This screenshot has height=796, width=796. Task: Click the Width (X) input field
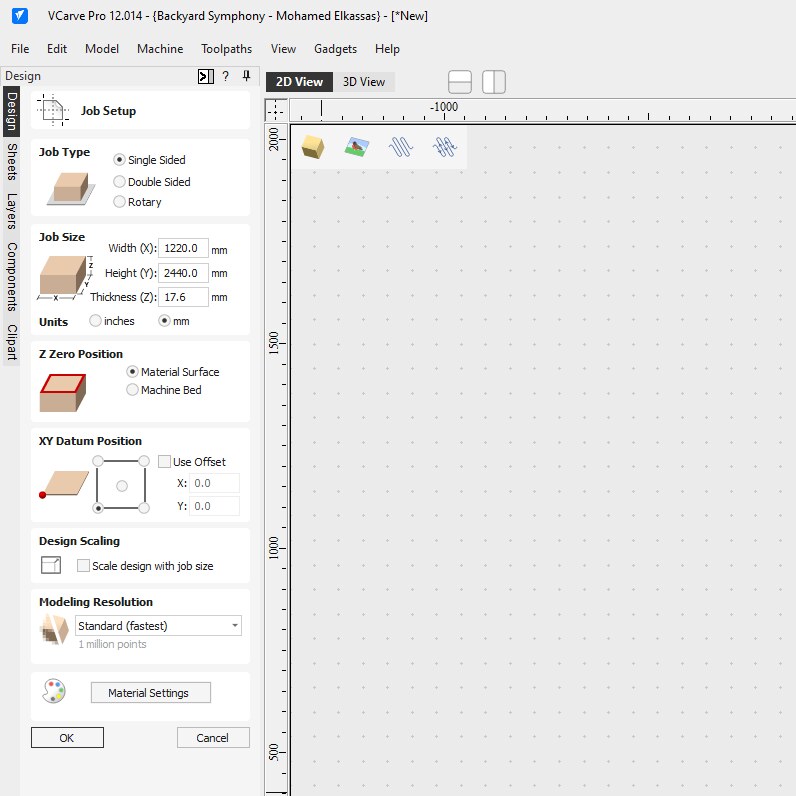(183, 248)
